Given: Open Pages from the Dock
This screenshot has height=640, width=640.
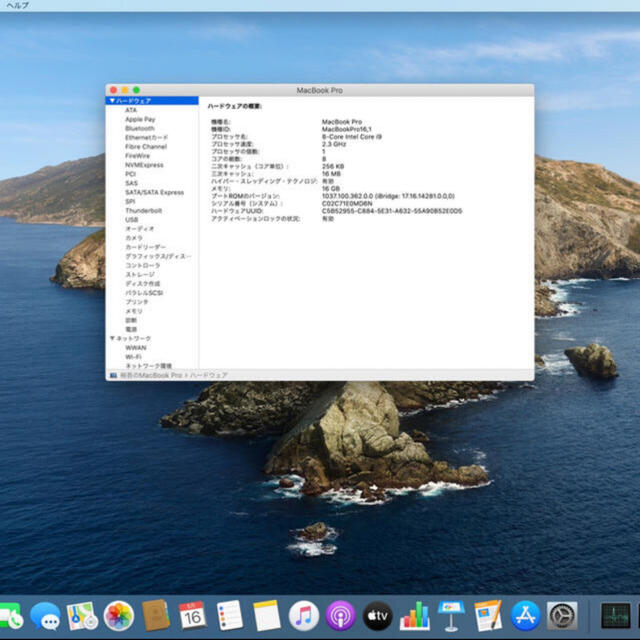Looking at the screenshot, I should tap(488, 616).
